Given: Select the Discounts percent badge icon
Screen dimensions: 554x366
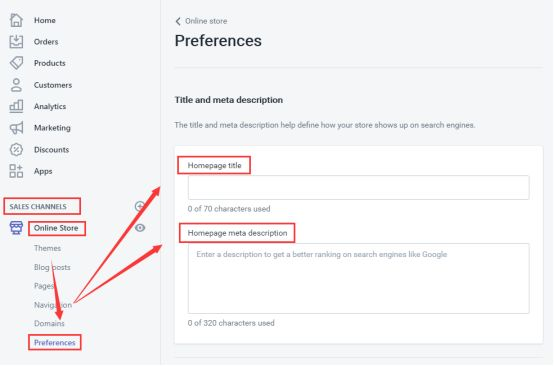Looking at the screenshot, I should tap(16, 150).
